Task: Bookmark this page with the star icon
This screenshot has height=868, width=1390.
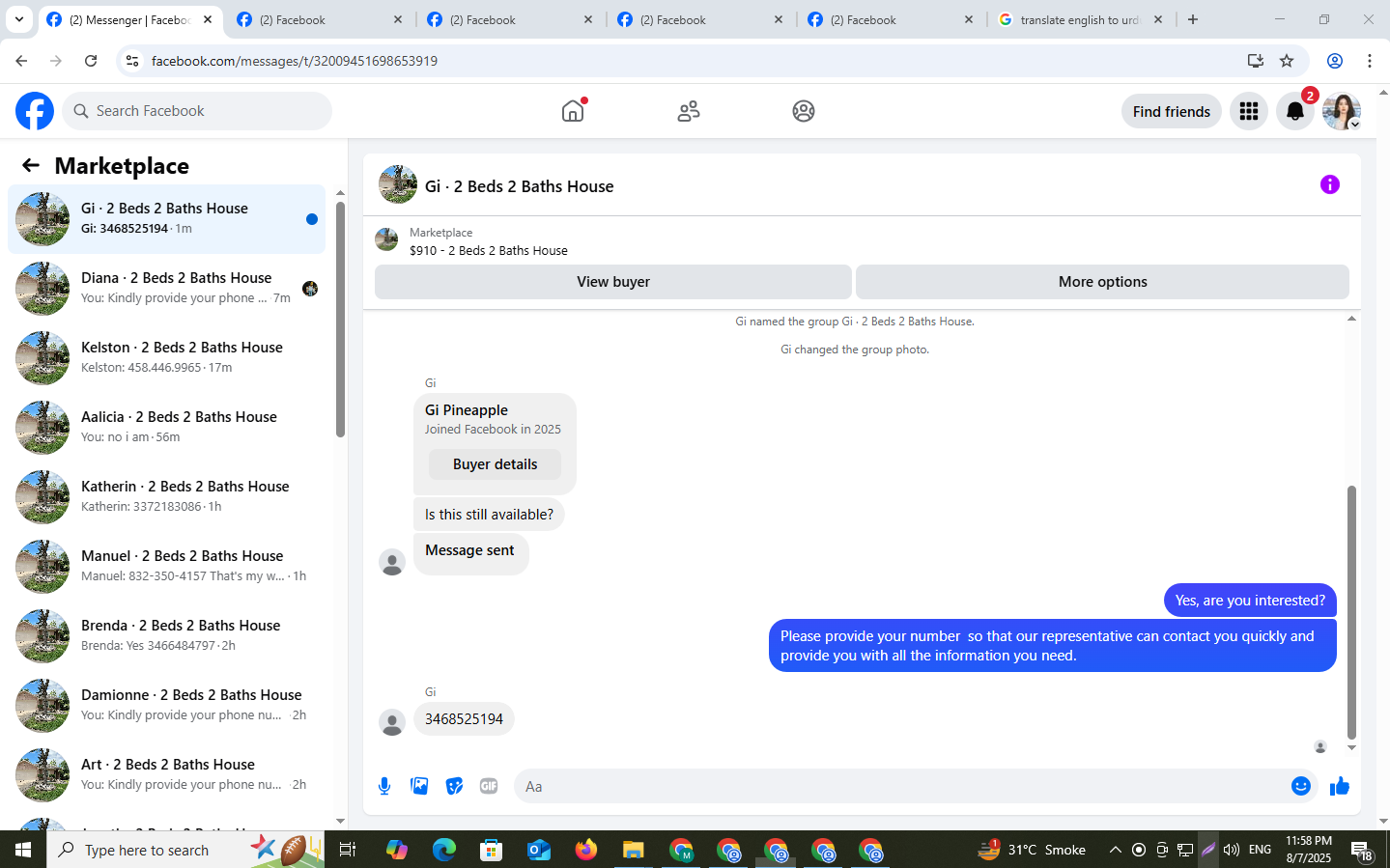Action: [x=1287, y=61]
